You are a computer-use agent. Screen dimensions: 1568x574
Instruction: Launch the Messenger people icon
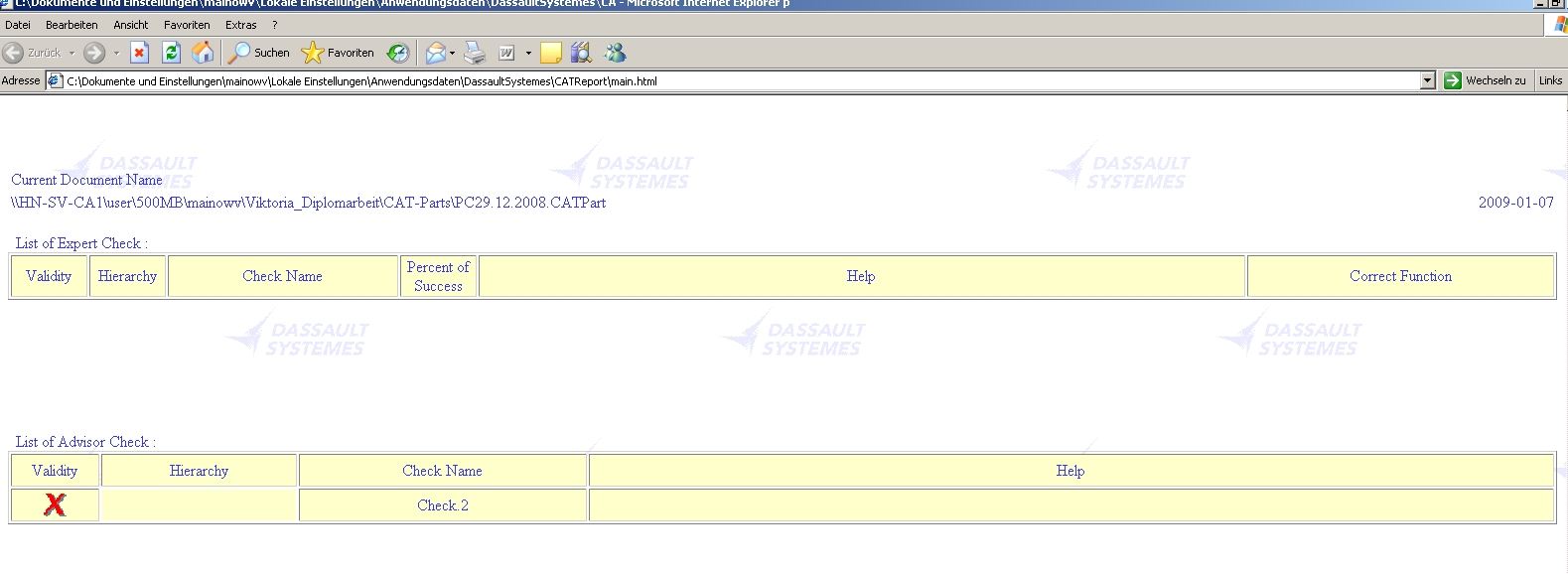click(x=615, y=53)
